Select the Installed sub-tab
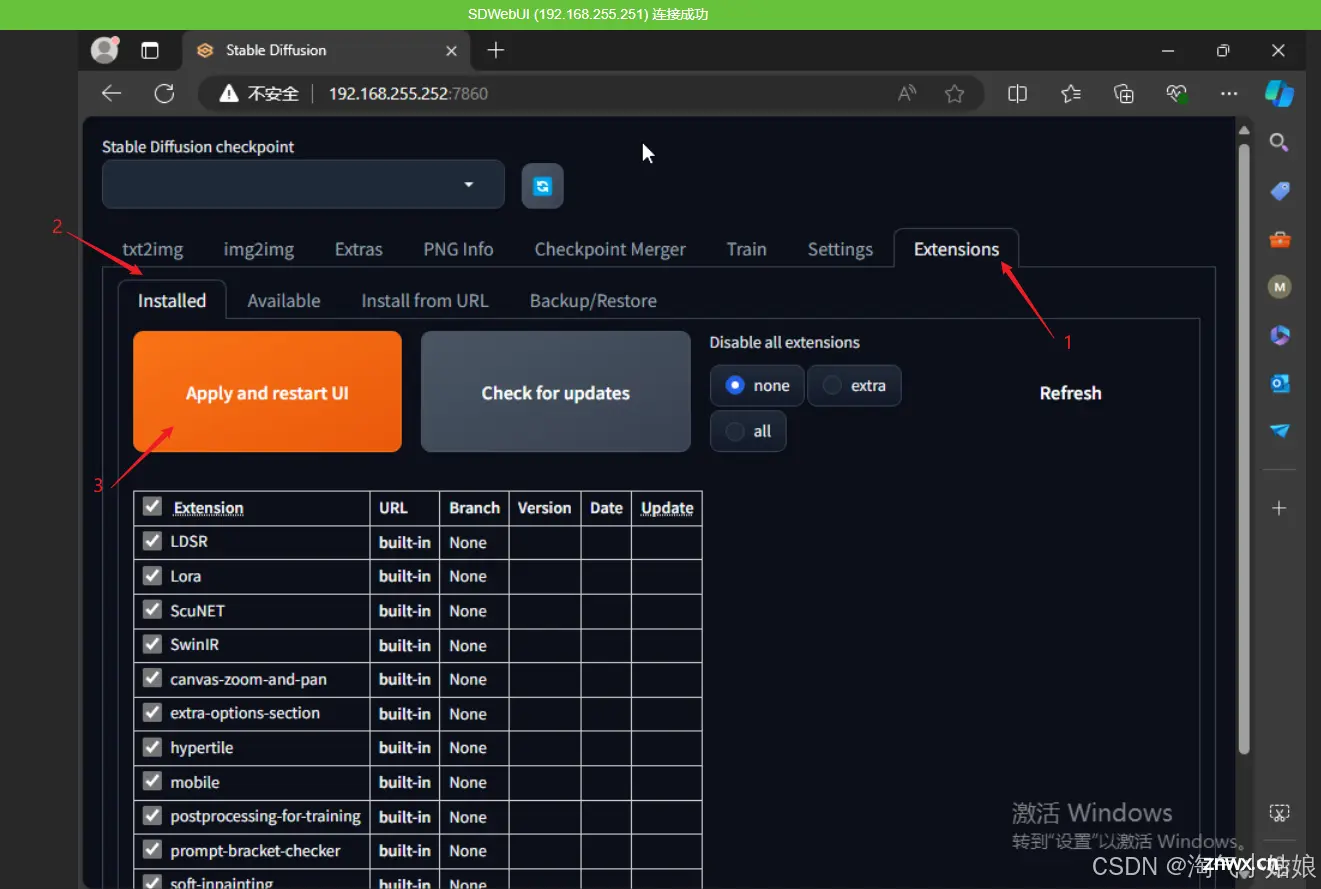1321x889 pixels. (x=172, y=300)
